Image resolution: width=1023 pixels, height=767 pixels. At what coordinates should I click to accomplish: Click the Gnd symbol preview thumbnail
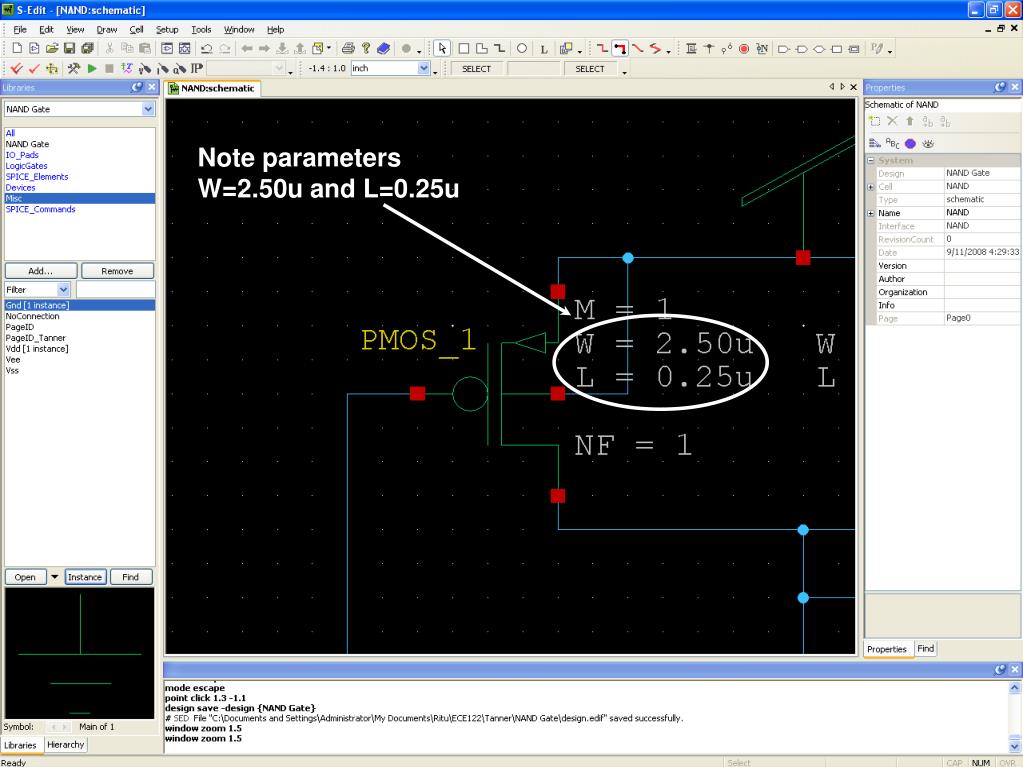(x=80, y=652)
